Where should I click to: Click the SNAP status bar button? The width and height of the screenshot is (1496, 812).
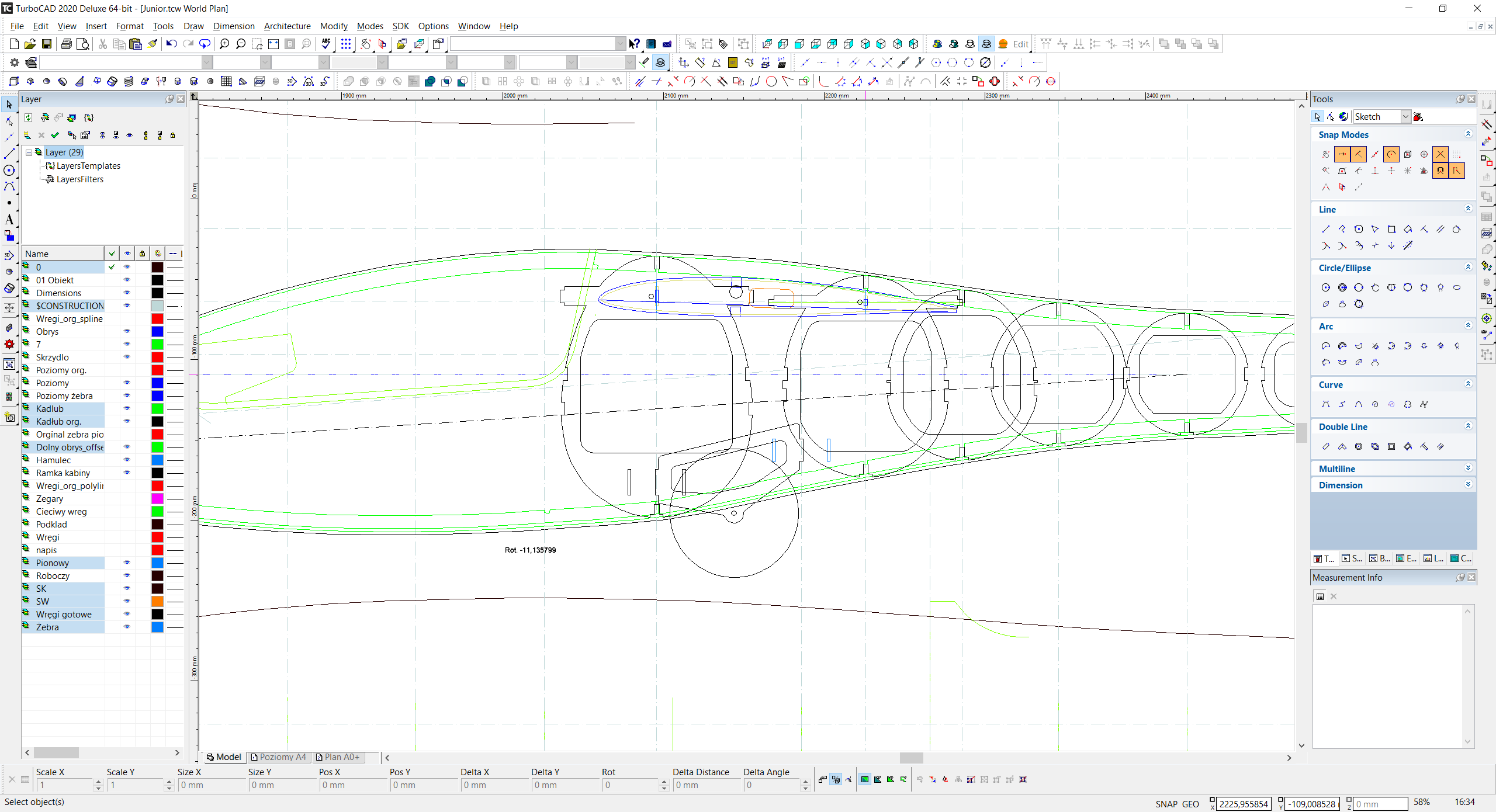(x=1166, y=804)
